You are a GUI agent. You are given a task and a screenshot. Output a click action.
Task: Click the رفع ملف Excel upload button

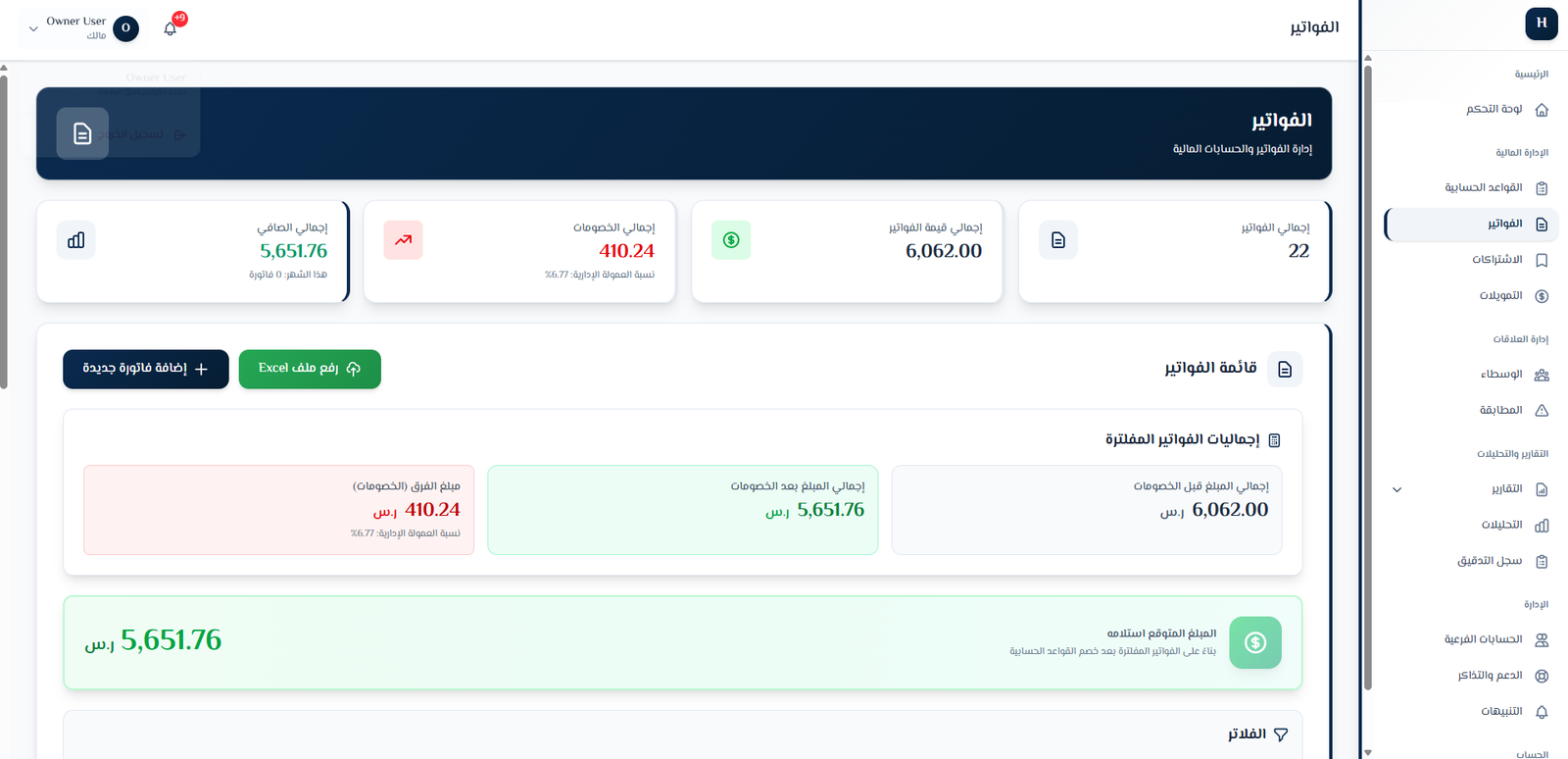coord(310,369)
